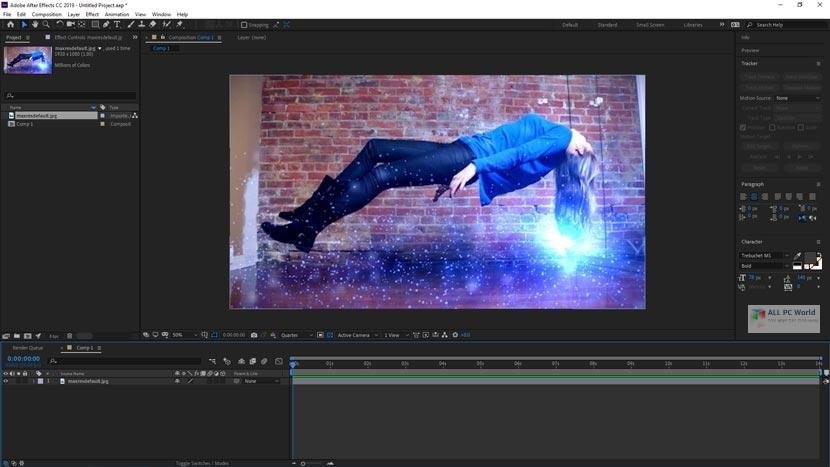
Task: Select the Pan Behind anchor point tool
Action: (82, 24)
